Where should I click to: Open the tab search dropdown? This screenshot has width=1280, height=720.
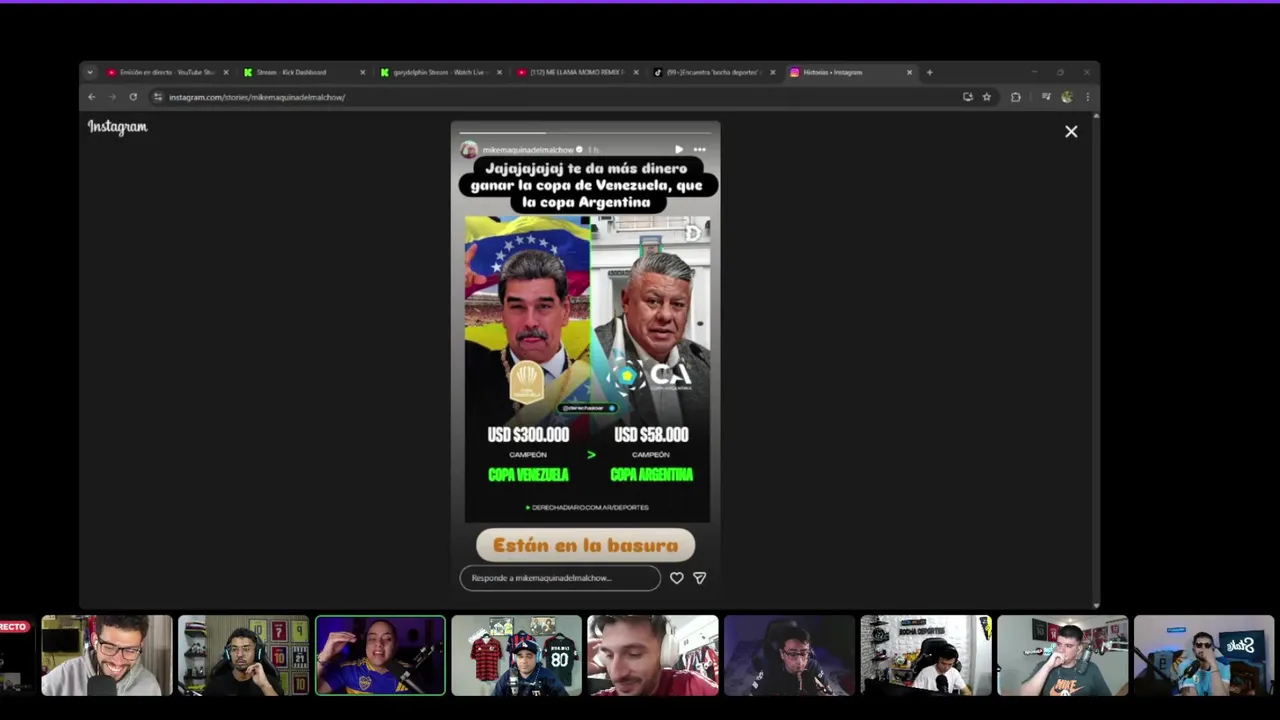tap(90, 72)
